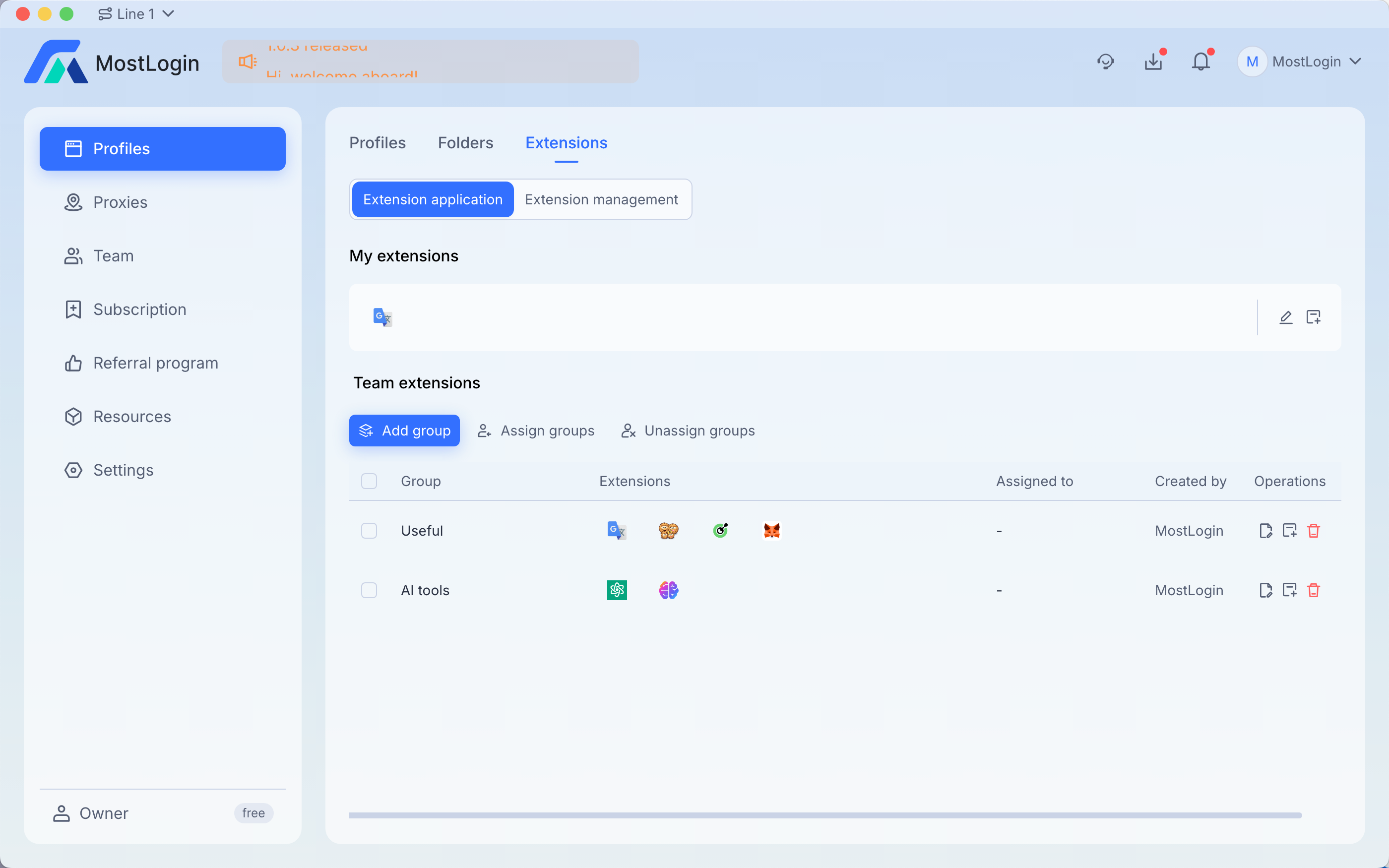Click Google Translate icon in Useful row
Screen dimensions: 1389x868
pyautogui.click(x=617, y=530)
